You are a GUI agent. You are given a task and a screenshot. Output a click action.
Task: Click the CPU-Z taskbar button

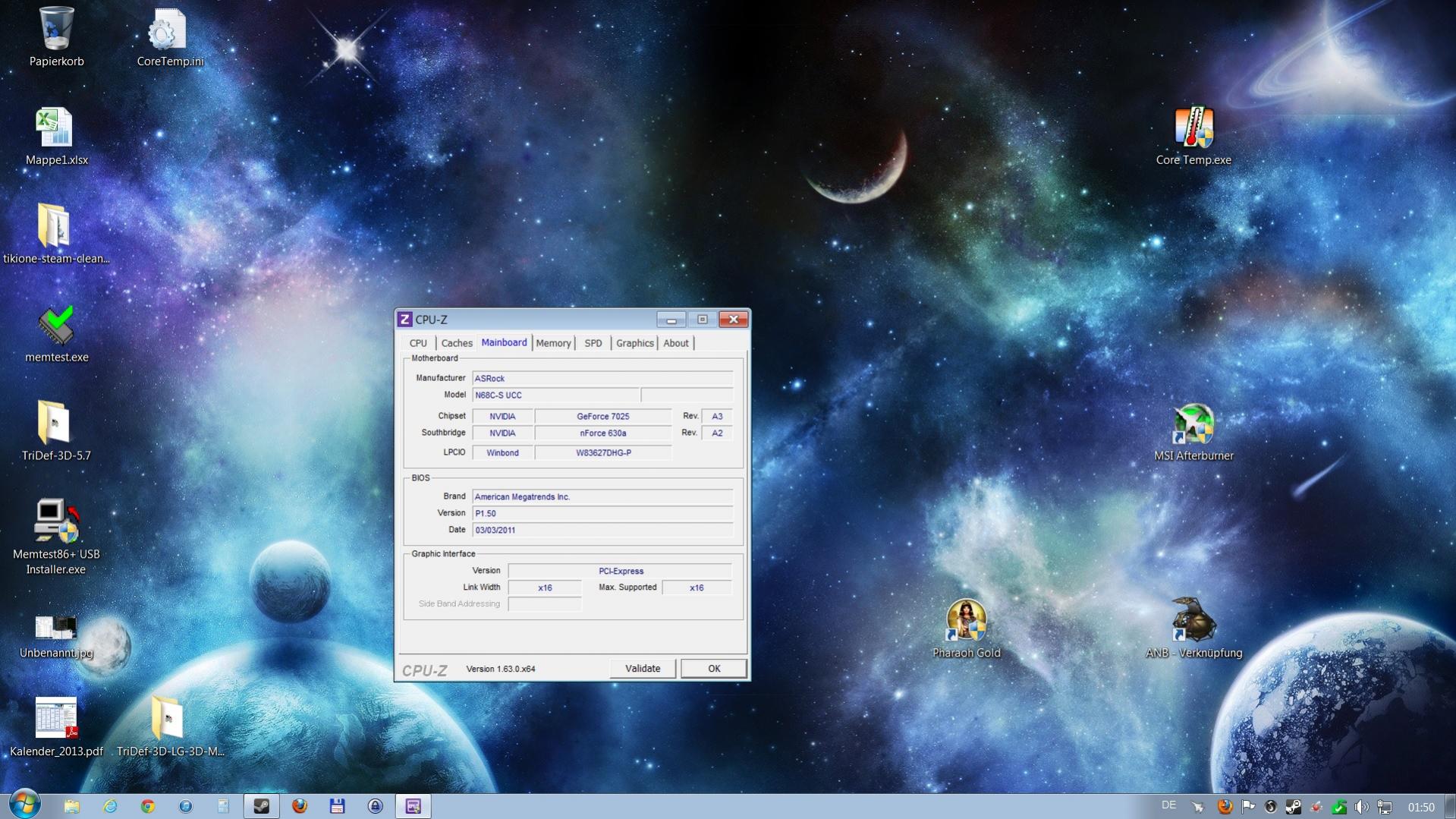pos(414,806)
